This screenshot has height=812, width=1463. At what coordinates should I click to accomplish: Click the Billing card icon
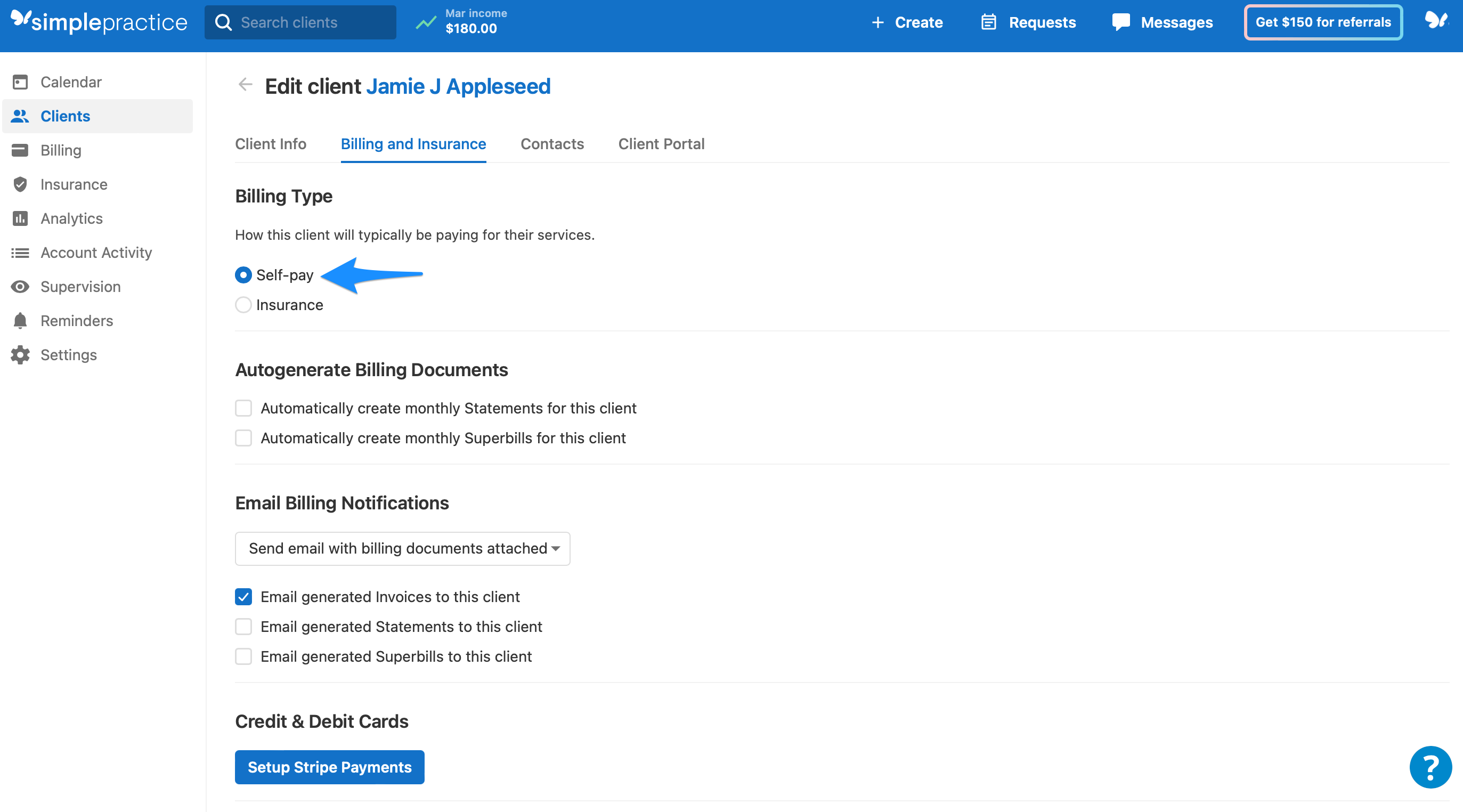20,150
